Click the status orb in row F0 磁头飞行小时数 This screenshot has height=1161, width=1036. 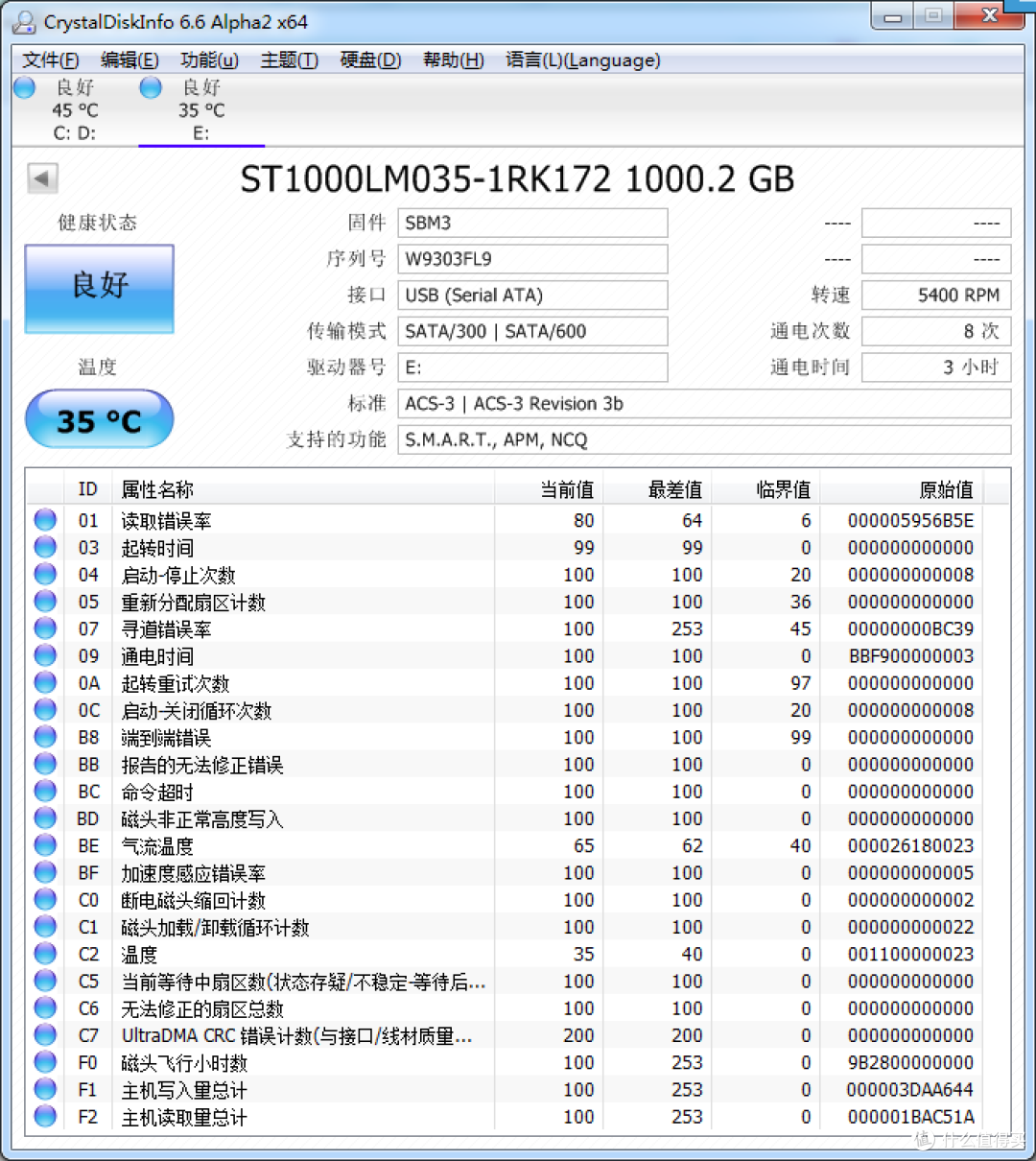(x=45, y=1062)
